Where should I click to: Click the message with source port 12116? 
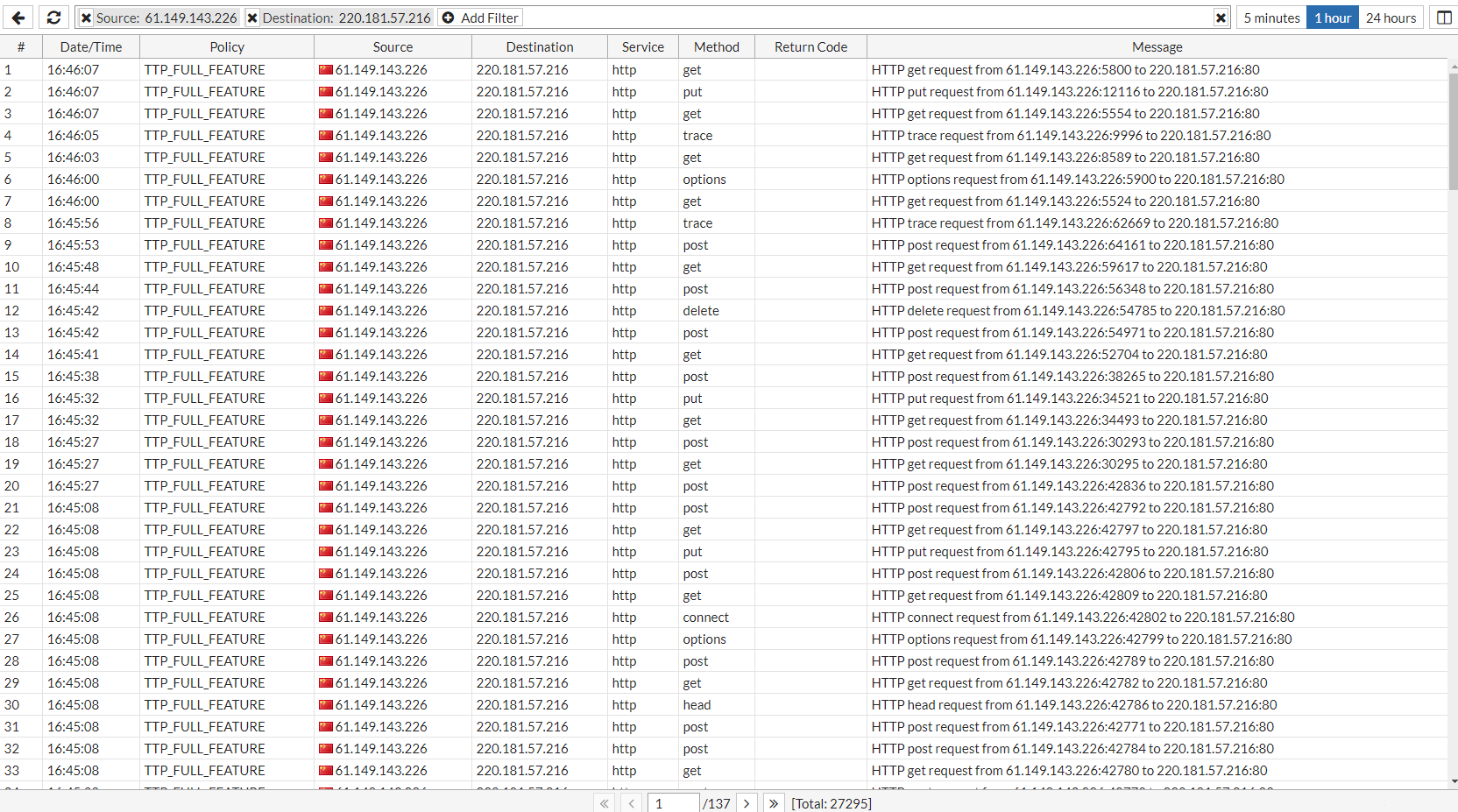[1070, 92]
